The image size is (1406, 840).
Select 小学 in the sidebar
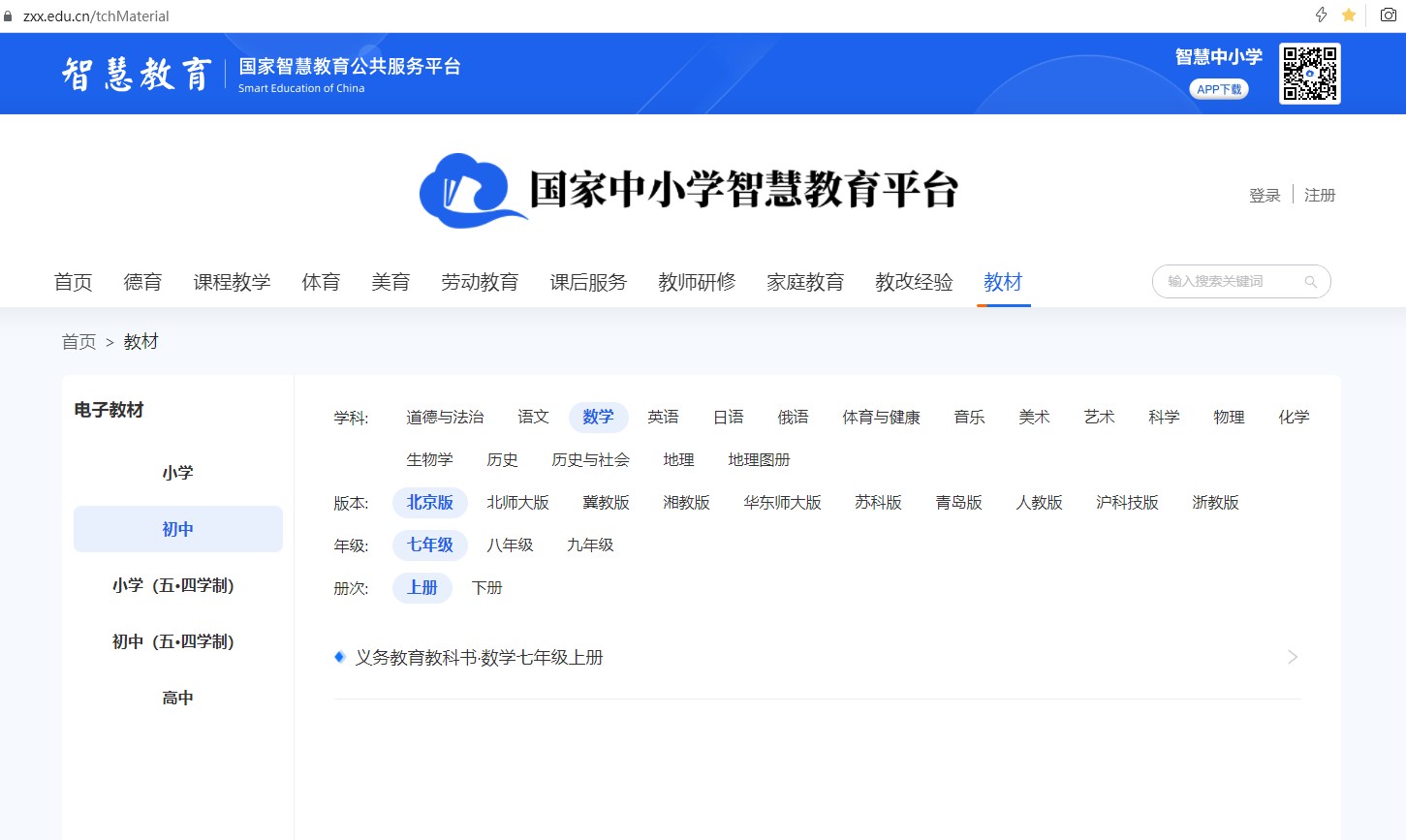point(178,473)
